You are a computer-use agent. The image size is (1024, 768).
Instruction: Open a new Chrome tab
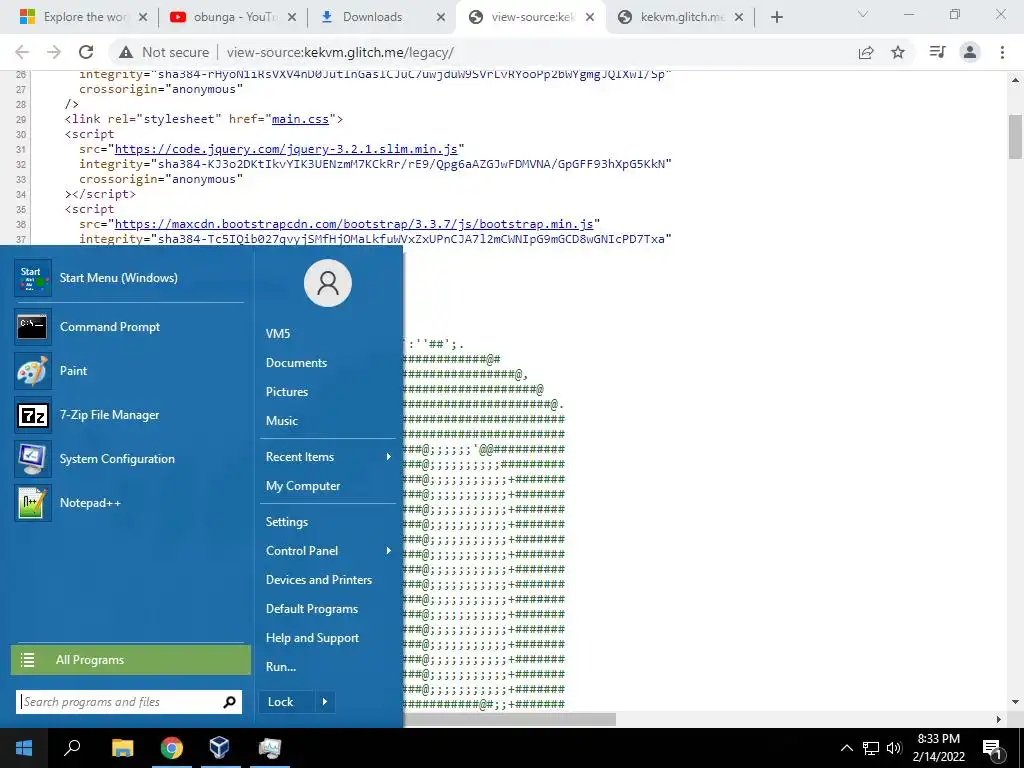click(x=776, y=18)
